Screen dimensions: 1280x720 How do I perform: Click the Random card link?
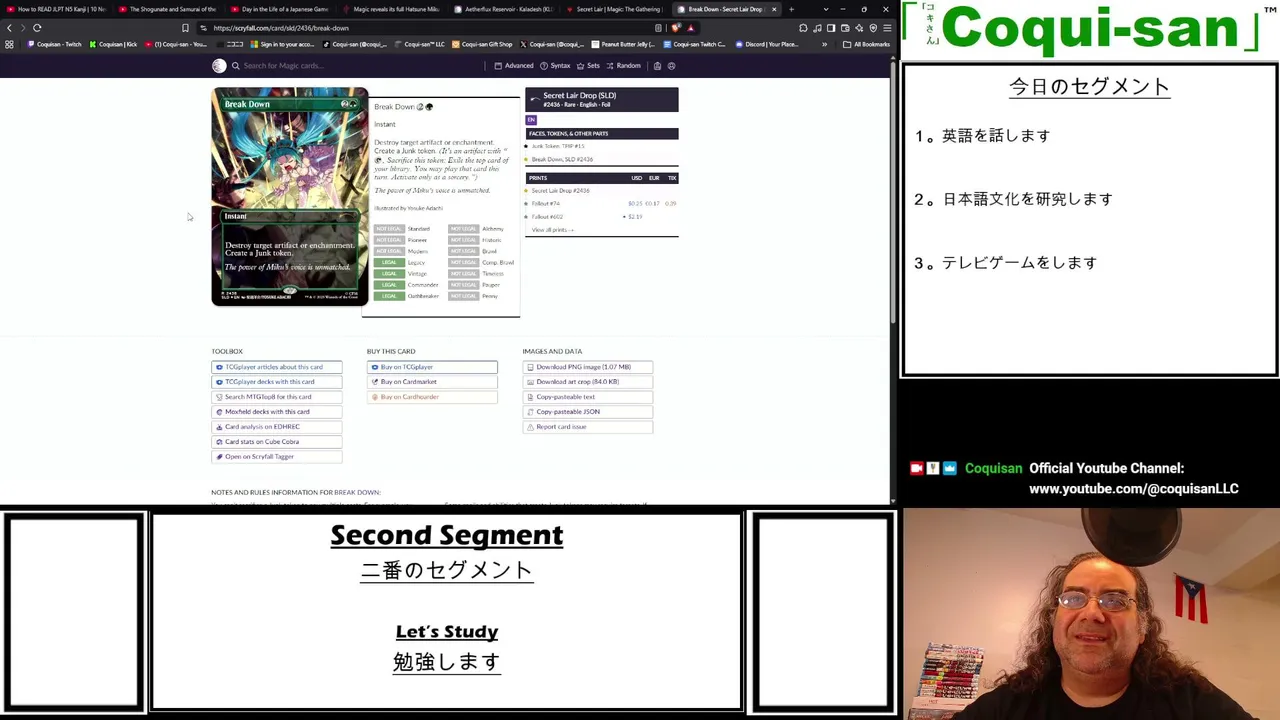pyautogui.click(x=623, y=66)
